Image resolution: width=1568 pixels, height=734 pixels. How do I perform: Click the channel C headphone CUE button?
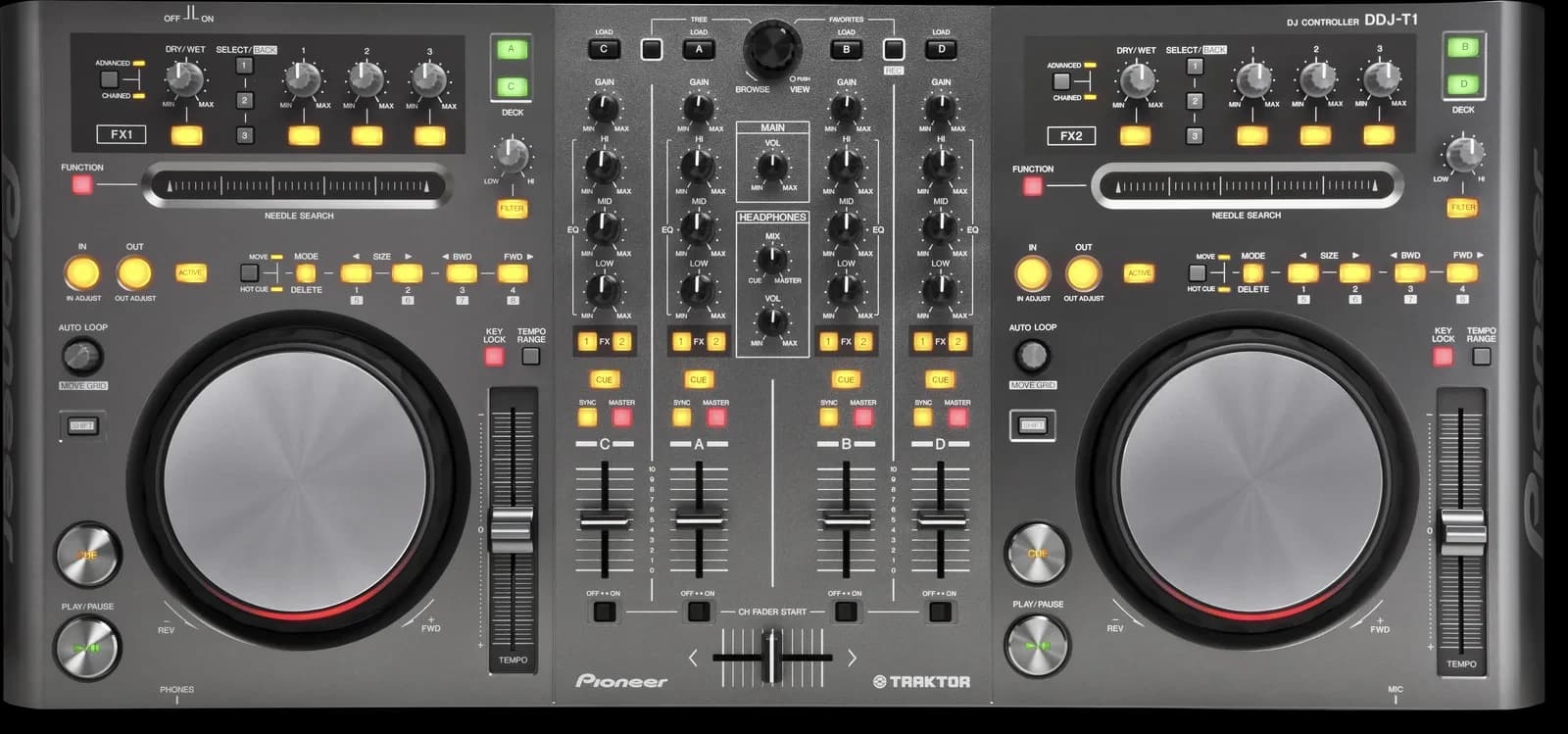pos(604,379)
